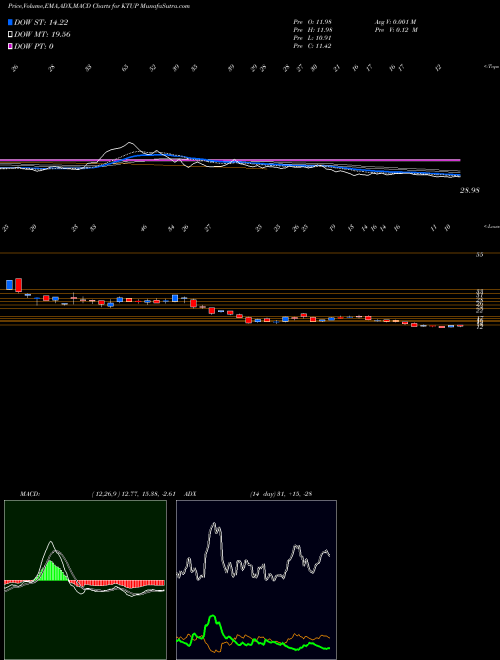
Task: Click the 'Pre L: 10.91' low value
Action: 313,38
